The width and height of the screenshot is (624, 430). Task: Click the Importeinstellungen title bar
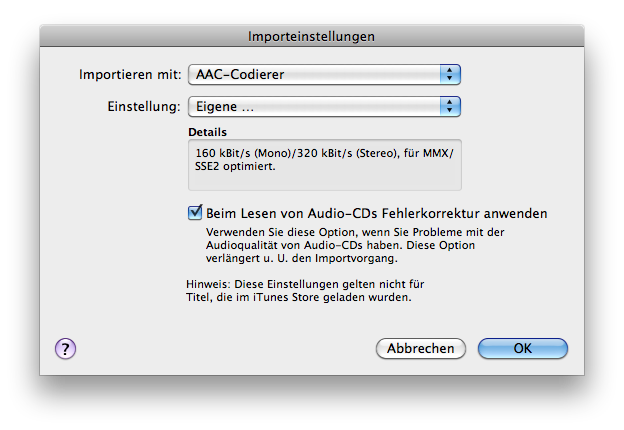coord(312,36)
